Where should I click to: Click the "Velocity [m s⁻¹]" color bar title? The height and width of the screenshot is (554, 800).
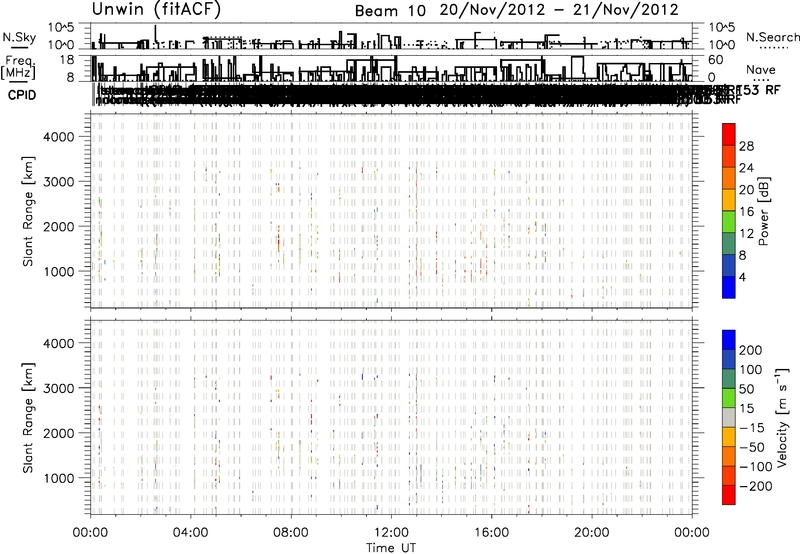782,418
